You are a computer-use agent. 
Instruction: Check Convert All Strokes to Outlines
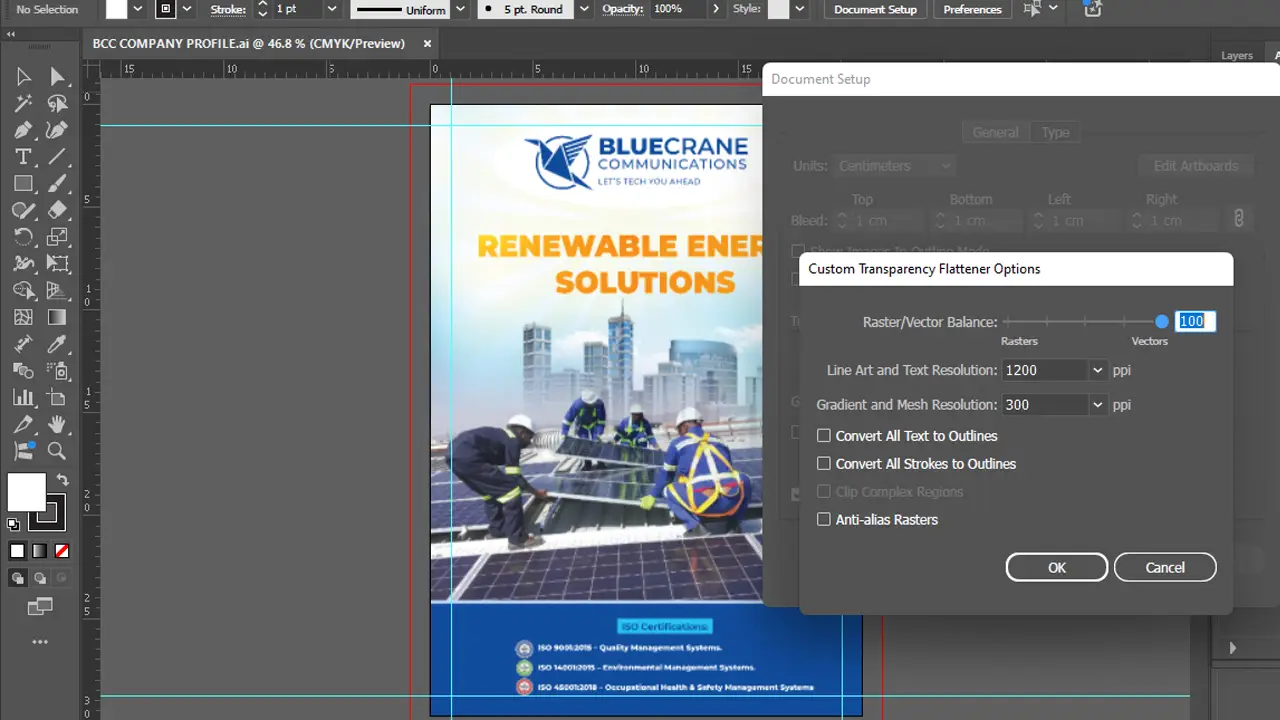[x=823, y=463]
